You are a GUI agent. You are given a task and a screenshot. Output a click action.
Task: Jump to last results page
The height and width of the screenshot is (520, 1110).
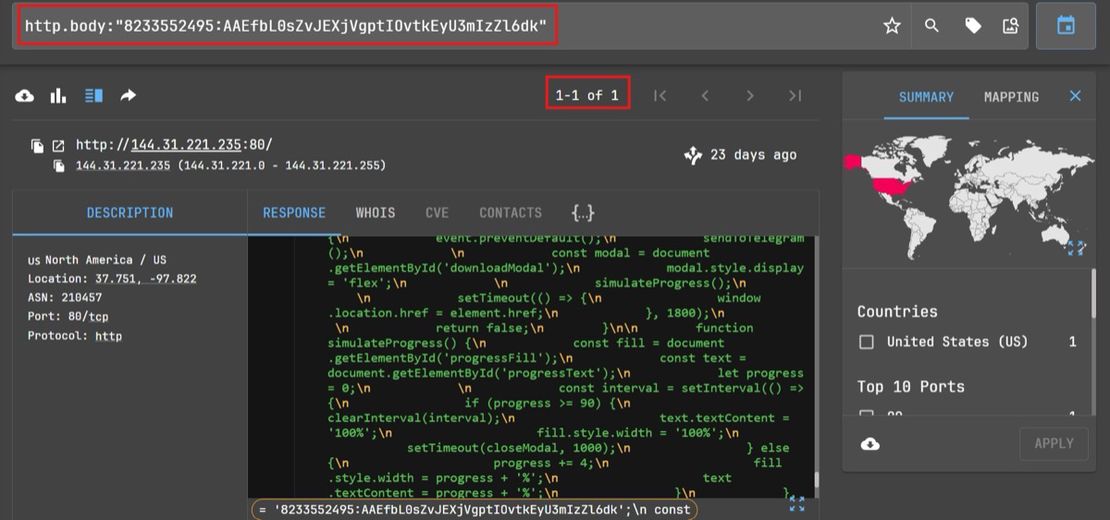pos(795,96)
